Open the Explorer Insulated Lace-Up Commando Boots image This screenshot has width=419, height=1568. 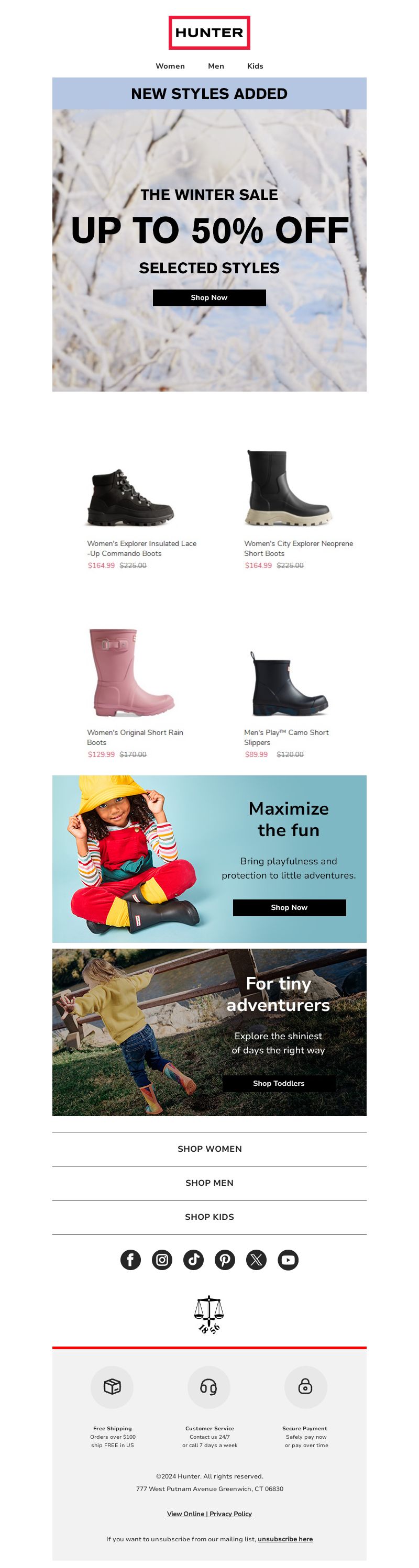pos(130,497)
